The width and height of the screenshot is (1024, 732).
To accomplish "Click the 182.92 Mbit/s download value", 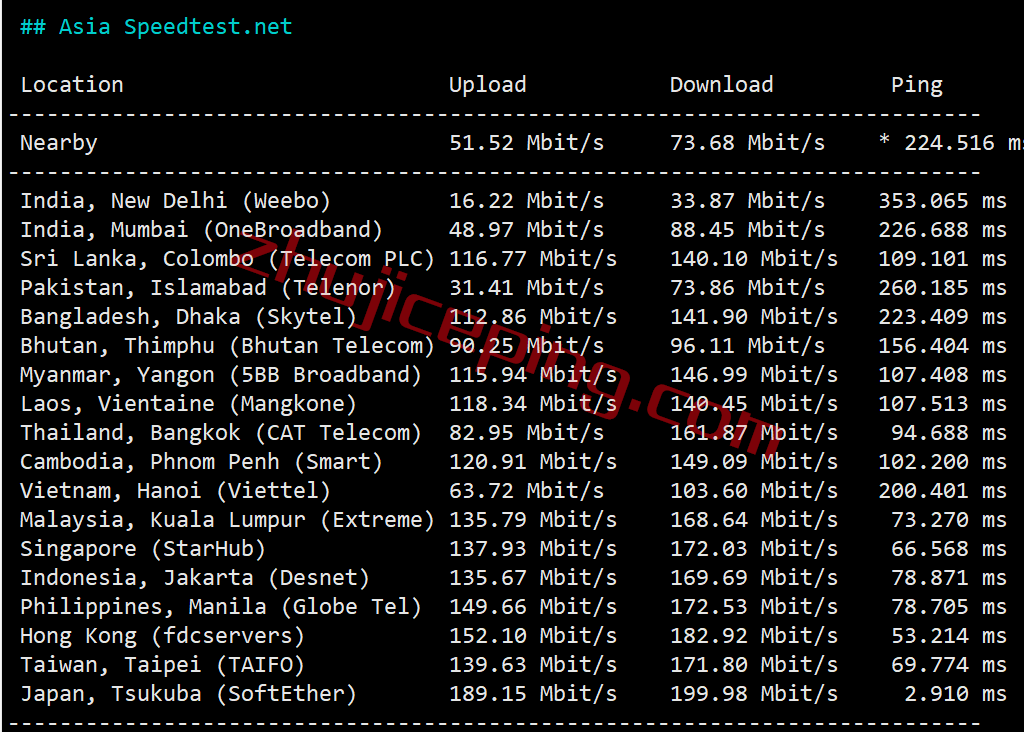I will [x=754, y=636].
